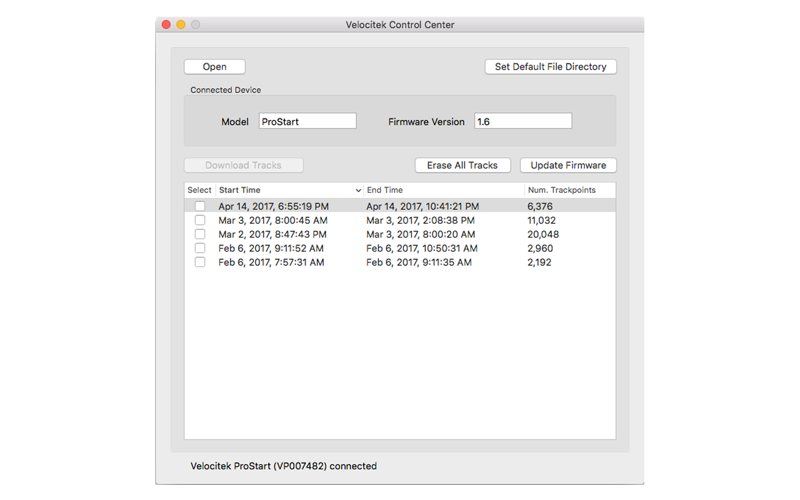Click trackpoints value 2,192
This screenshot has height=500, width=800.
[539, 262]
